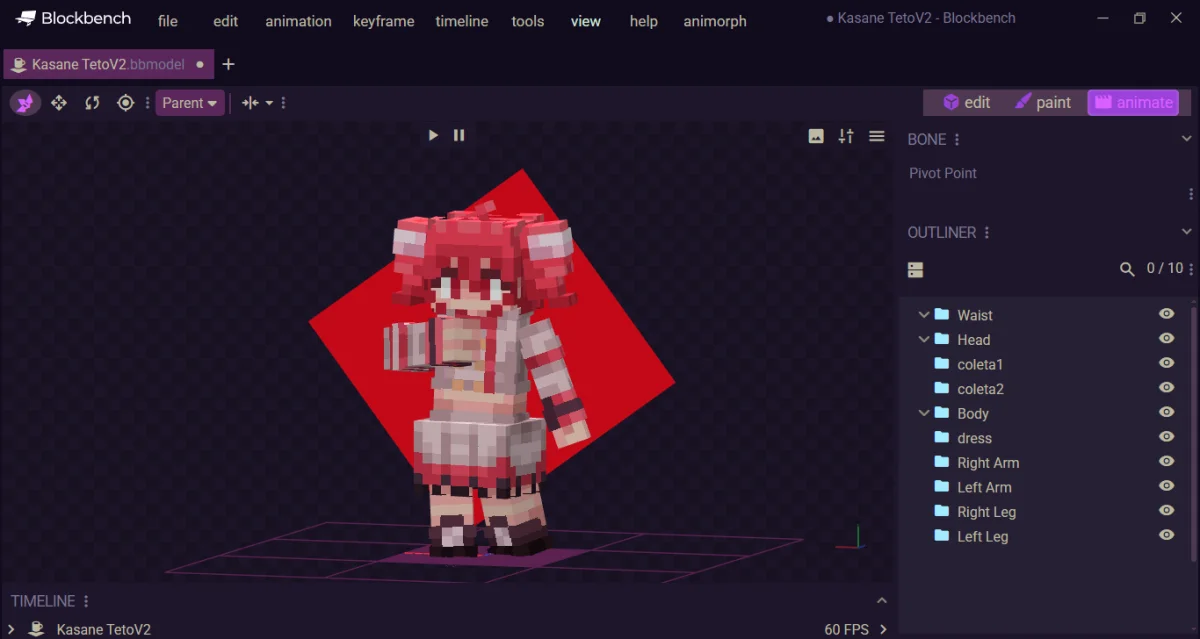Open BONE panel options dots
1200x639 pixels.
coord(957,140)
